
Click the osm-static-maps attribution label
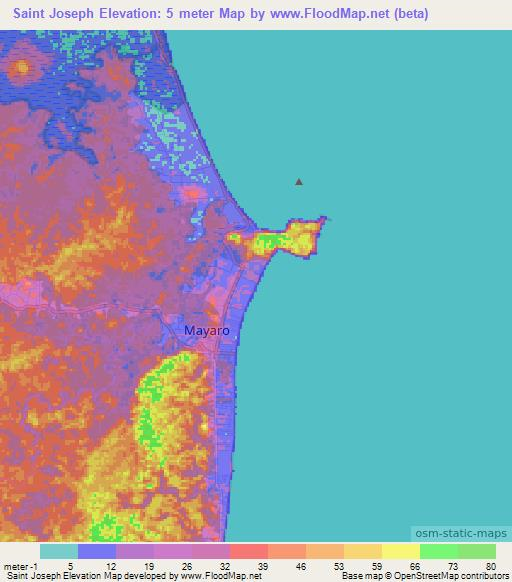click(x=461, y=533)
